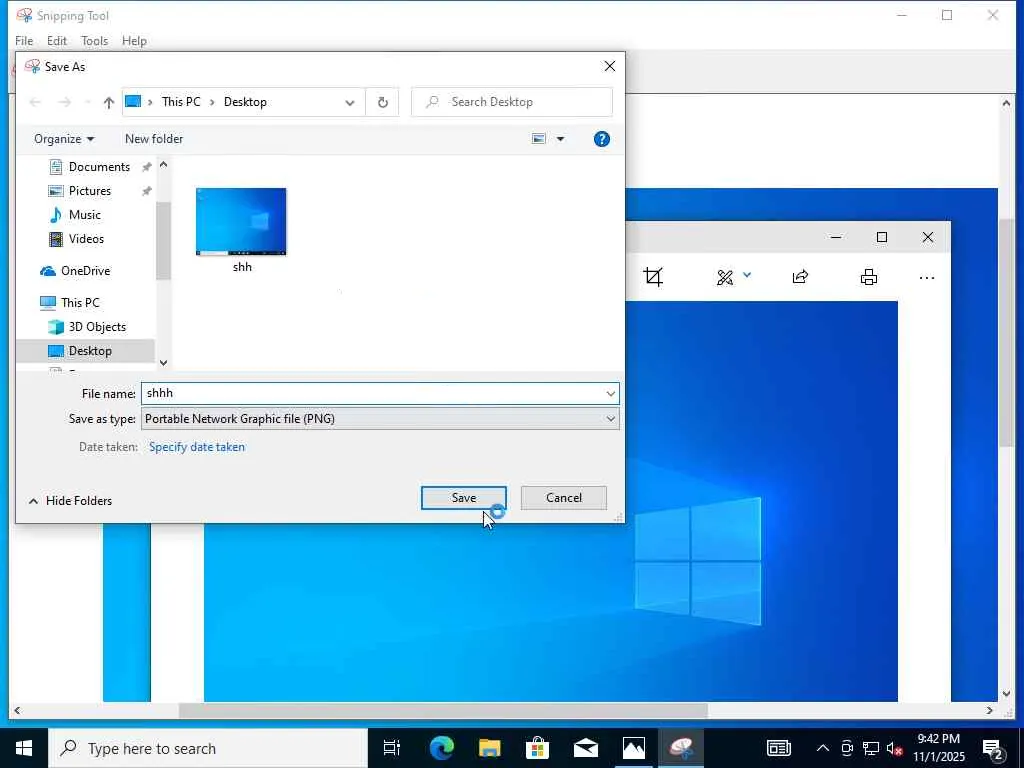Click the Up one level arrow in Save As
Image resolution: width=1024 pixels, height=768 pixels.
(x=108, y=103)
